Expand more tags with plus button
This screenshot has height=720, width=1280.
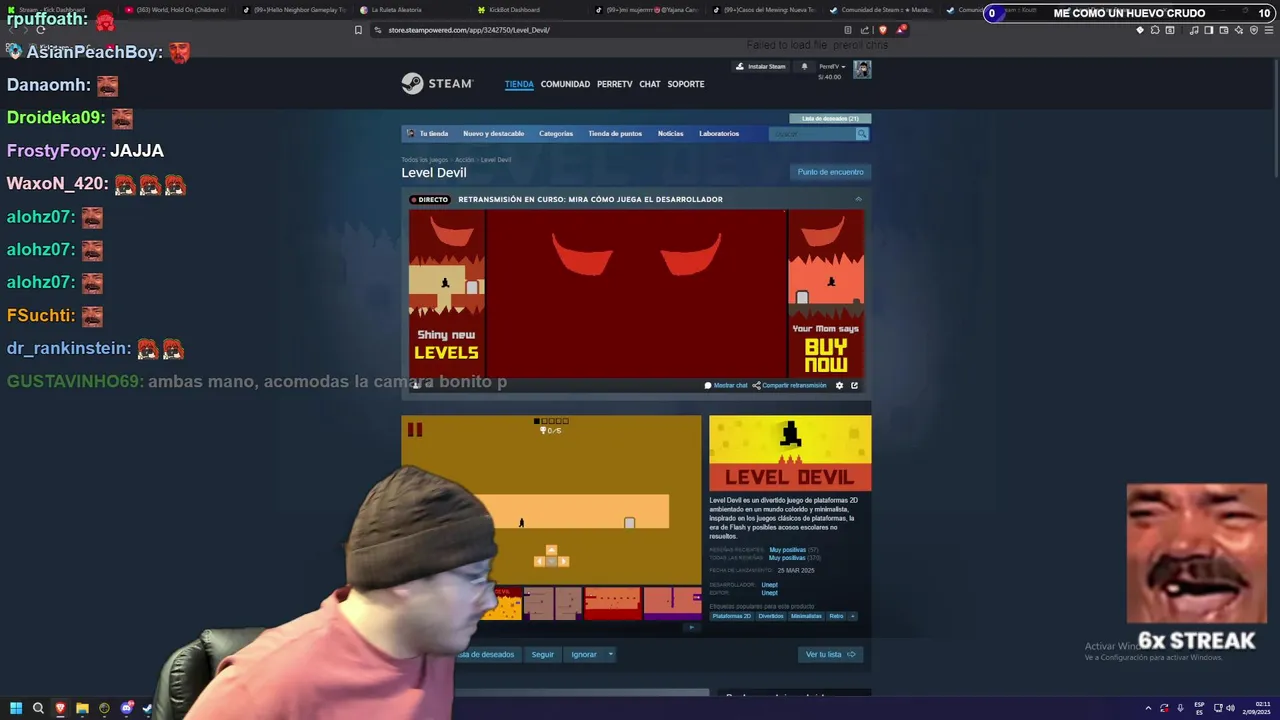point(853,616)
